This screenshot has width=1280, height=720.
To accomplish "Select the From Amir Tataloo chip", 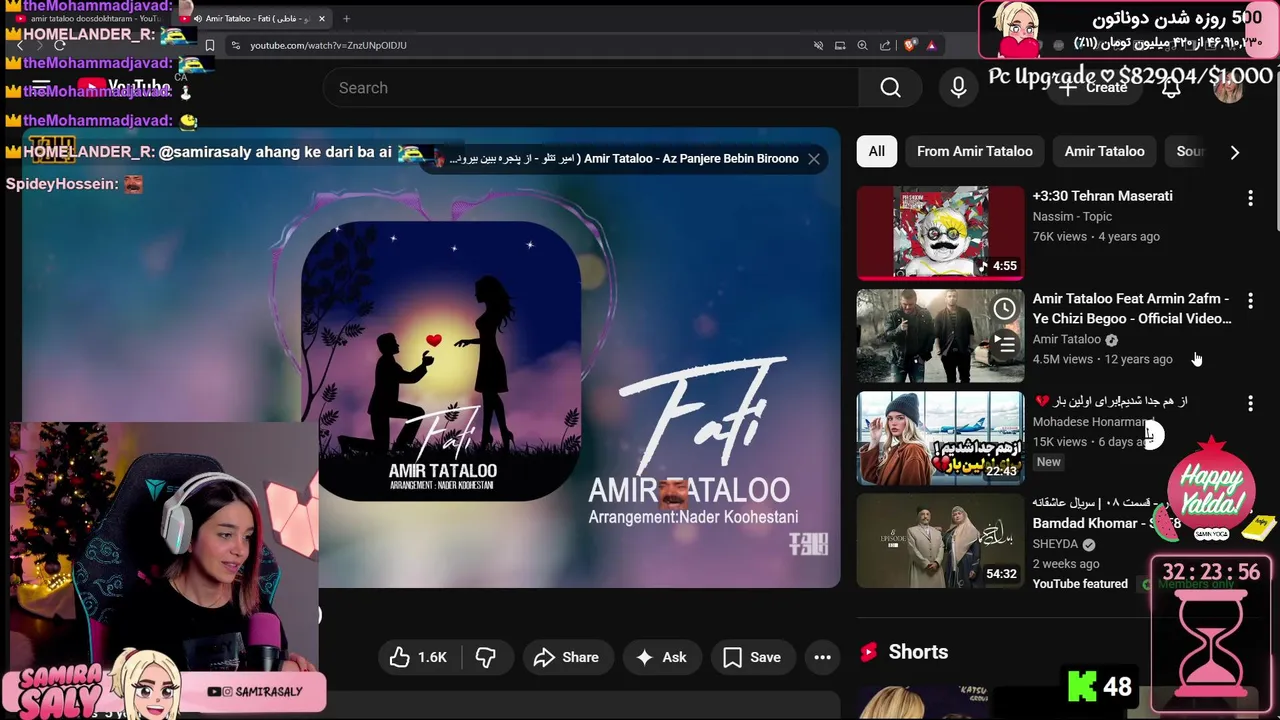I will click(x=974, y=151).
